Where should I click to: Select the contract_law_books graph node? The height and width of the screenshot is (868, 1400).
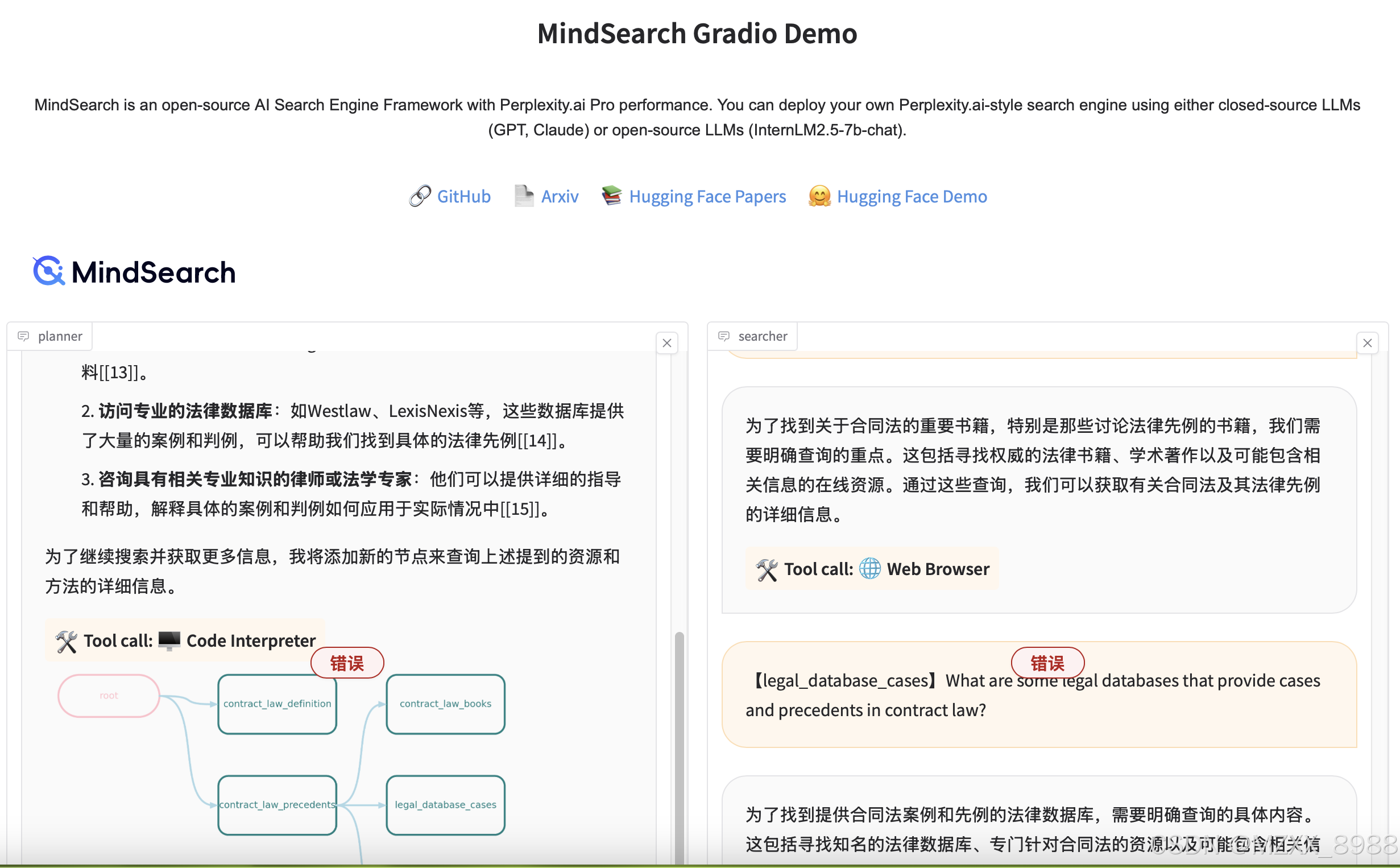tap(445, 704)
